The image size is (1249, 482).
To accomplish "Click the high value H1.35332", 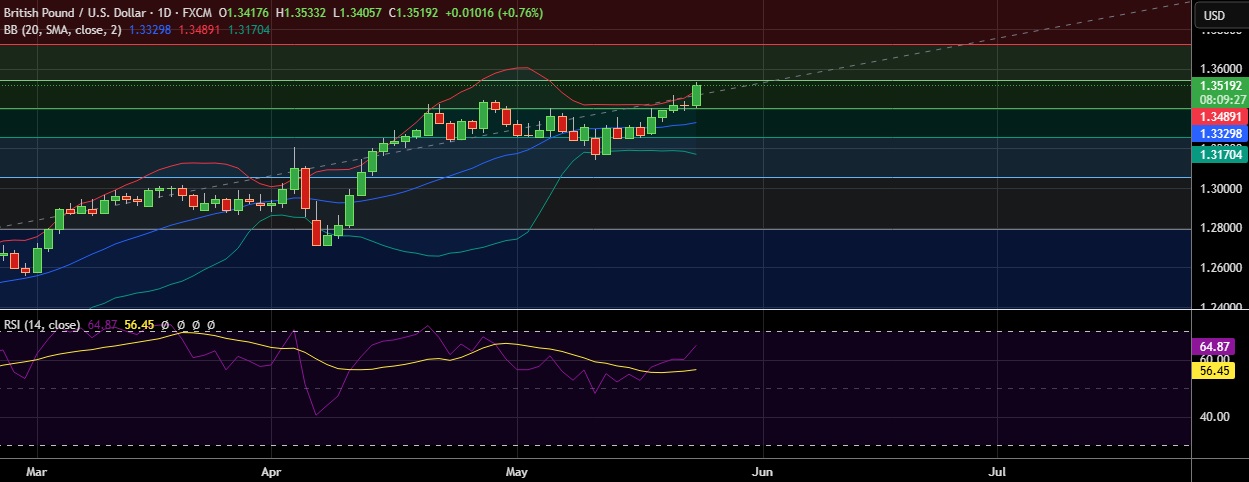I will [x=301, y=14].
